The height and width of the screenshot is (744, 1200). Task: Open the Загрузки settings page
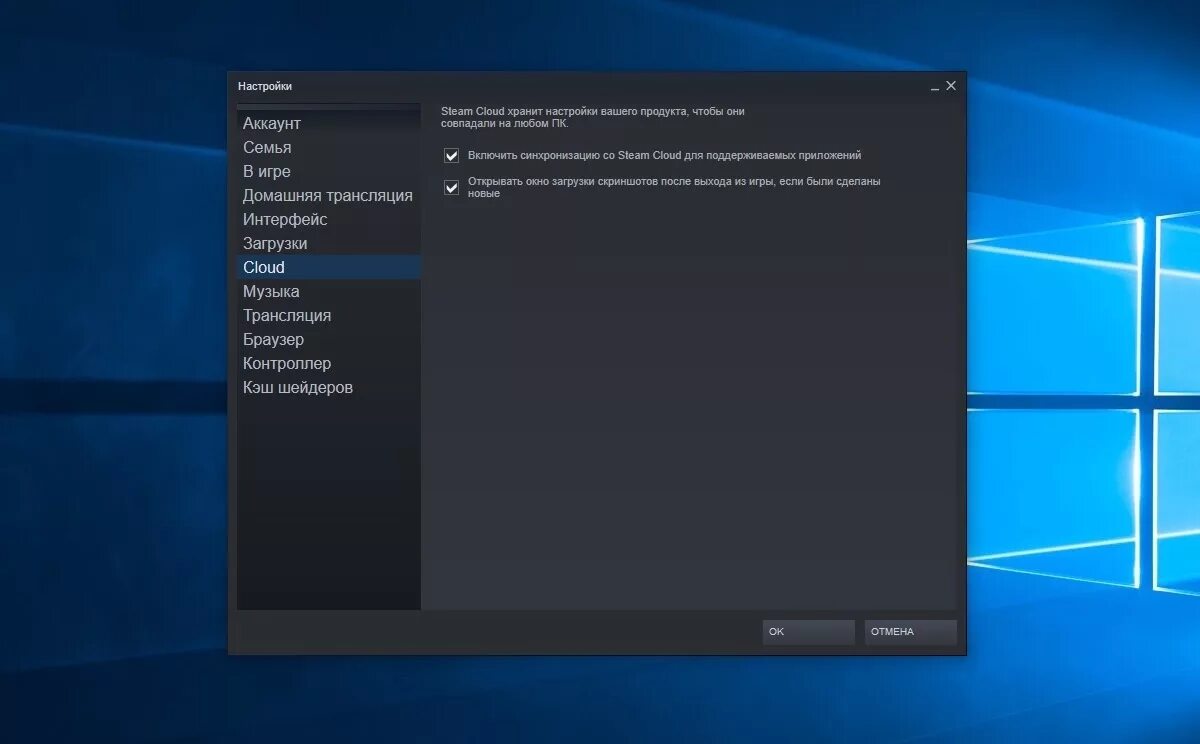(x=329, y=243)
